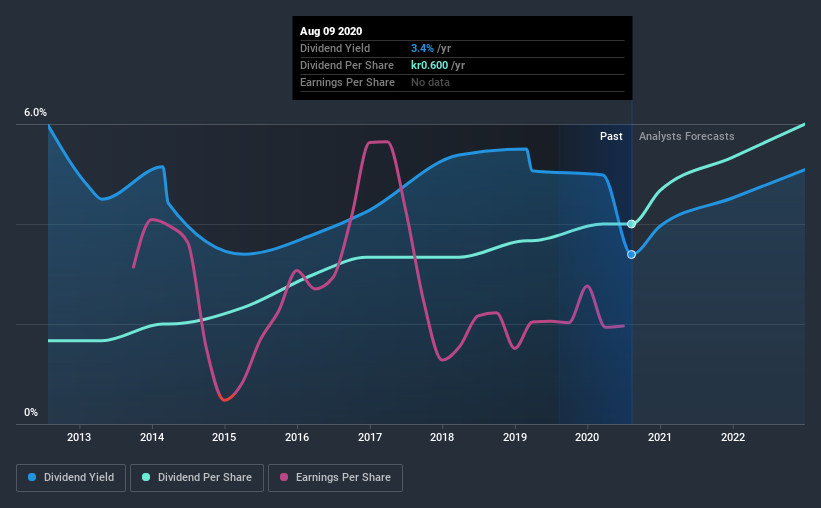Click the pink Earnings Per Share legend dot
The image size is (821, 508).
[x=284, y=477]
